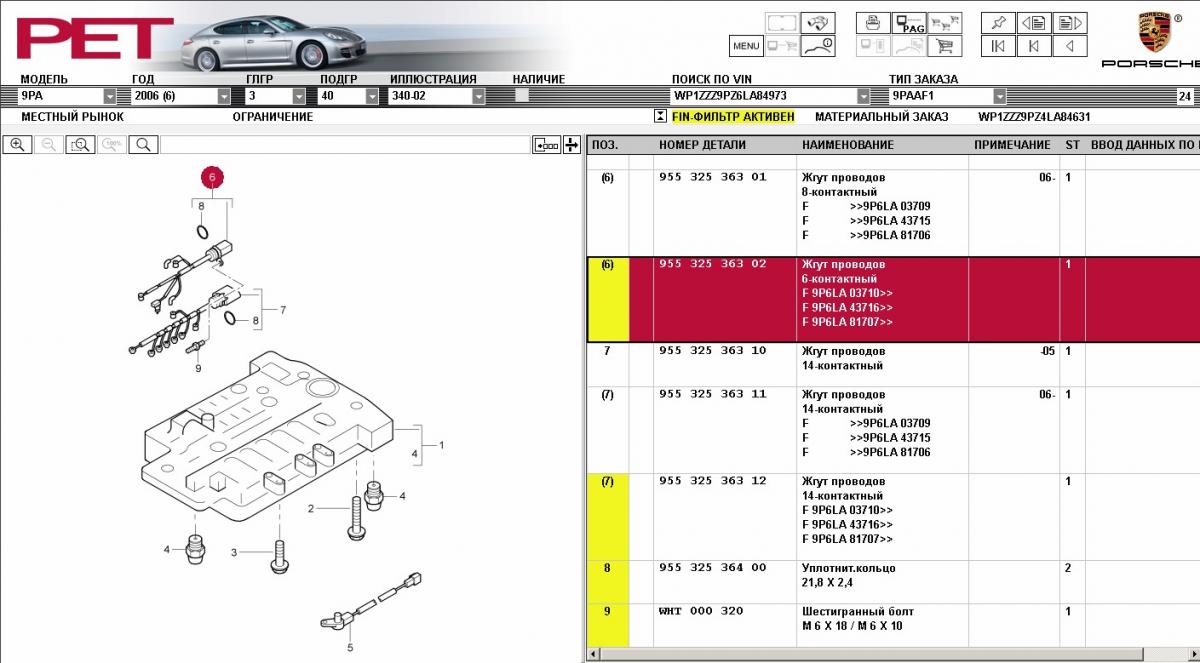Click the zoom-in magnifier above illustration

17,145
